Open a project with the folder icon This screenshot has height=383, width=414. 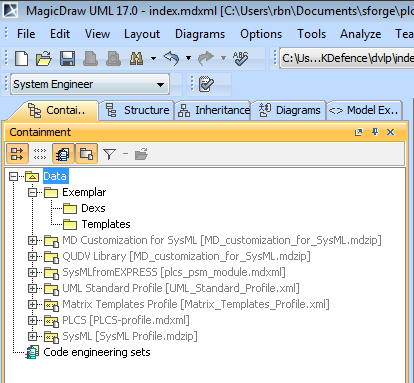(44, 58)
